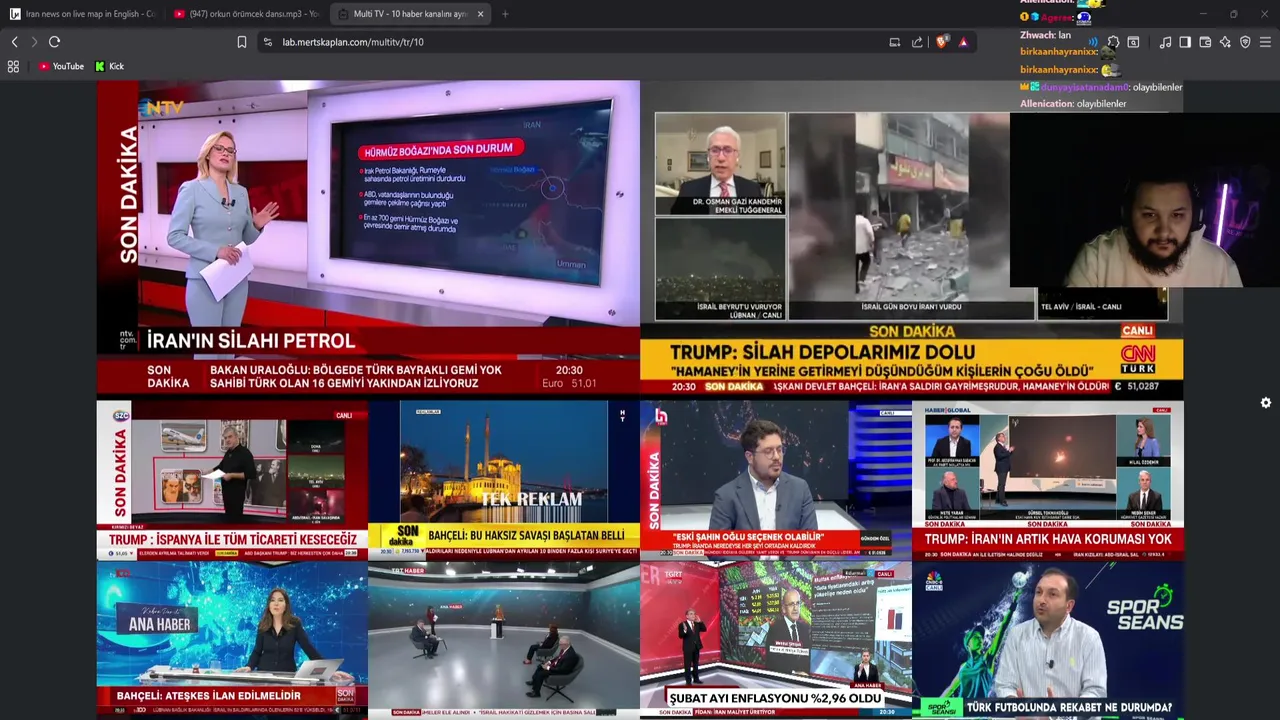1280x720 pixels.
Task: Open Brave Rewards triangle icon
Action: pyautogui.click(x=963, y=42)
